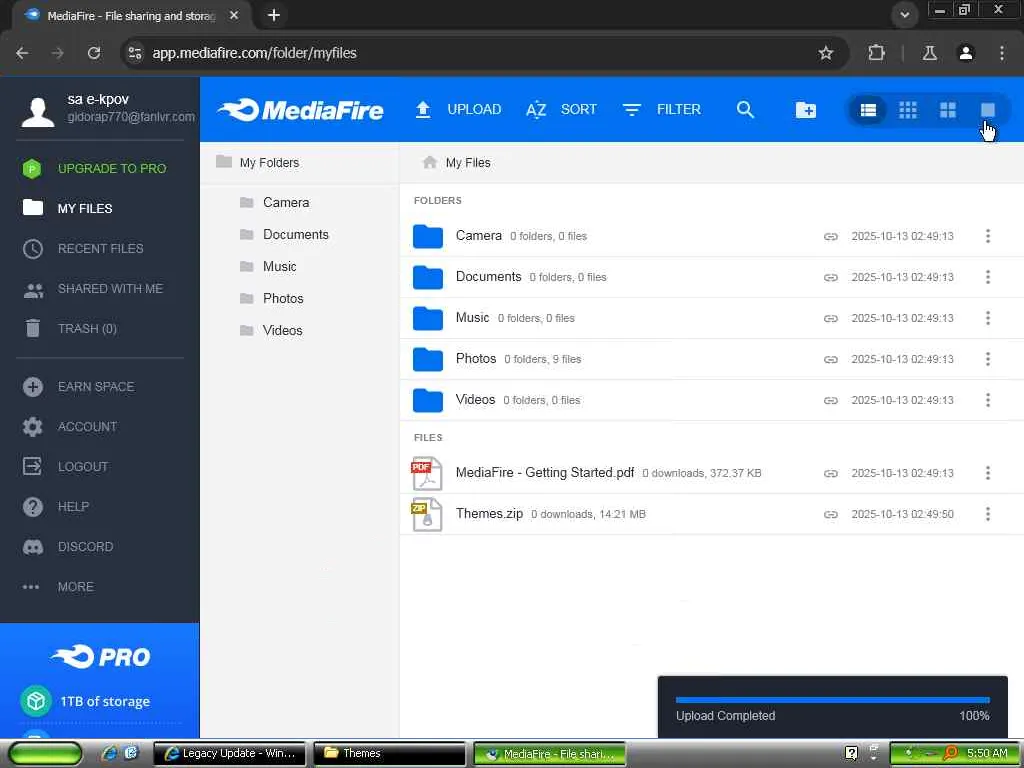
Task: Open three-dot menu for Videos folder
Action: [x=987, y=400]
